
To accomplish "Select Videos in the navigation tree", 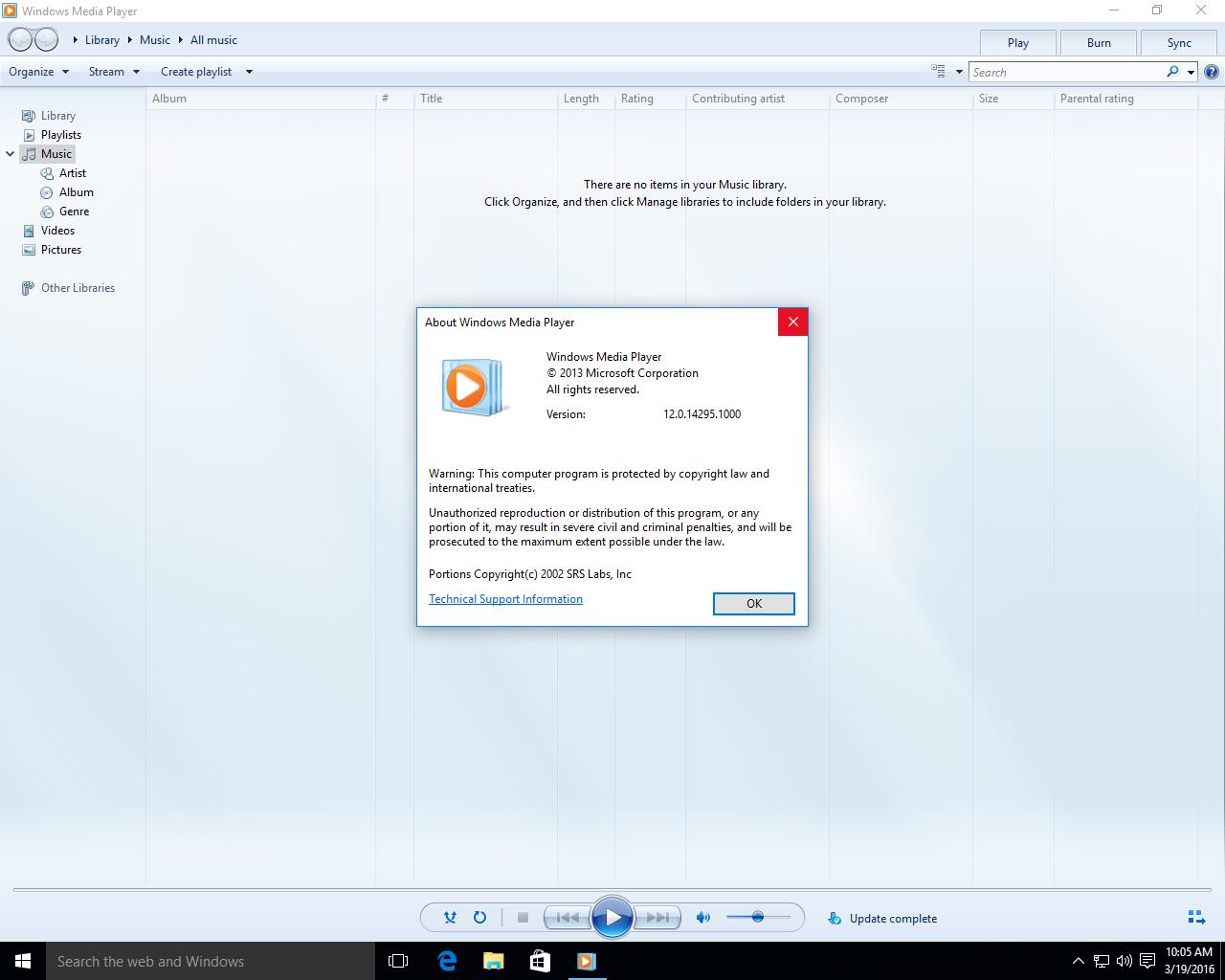I will click(57, 230).
